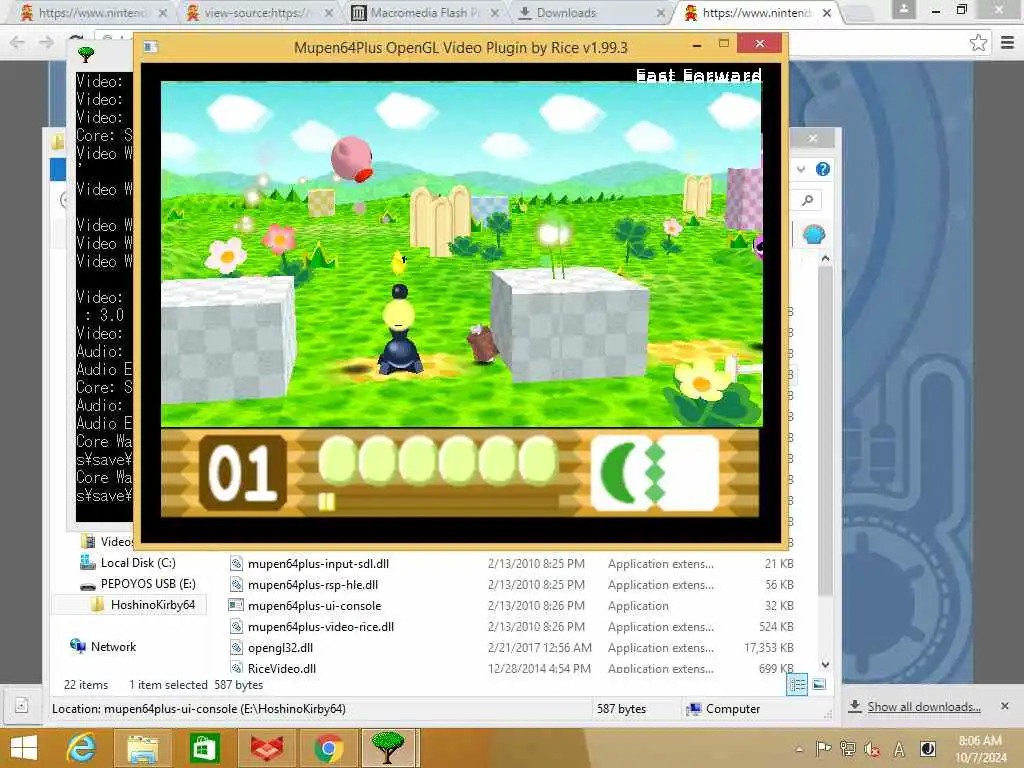Maximize the Mupen64Plus video window
The width and height of the screenshot is (1024, 768).
(x=724, y=44)
